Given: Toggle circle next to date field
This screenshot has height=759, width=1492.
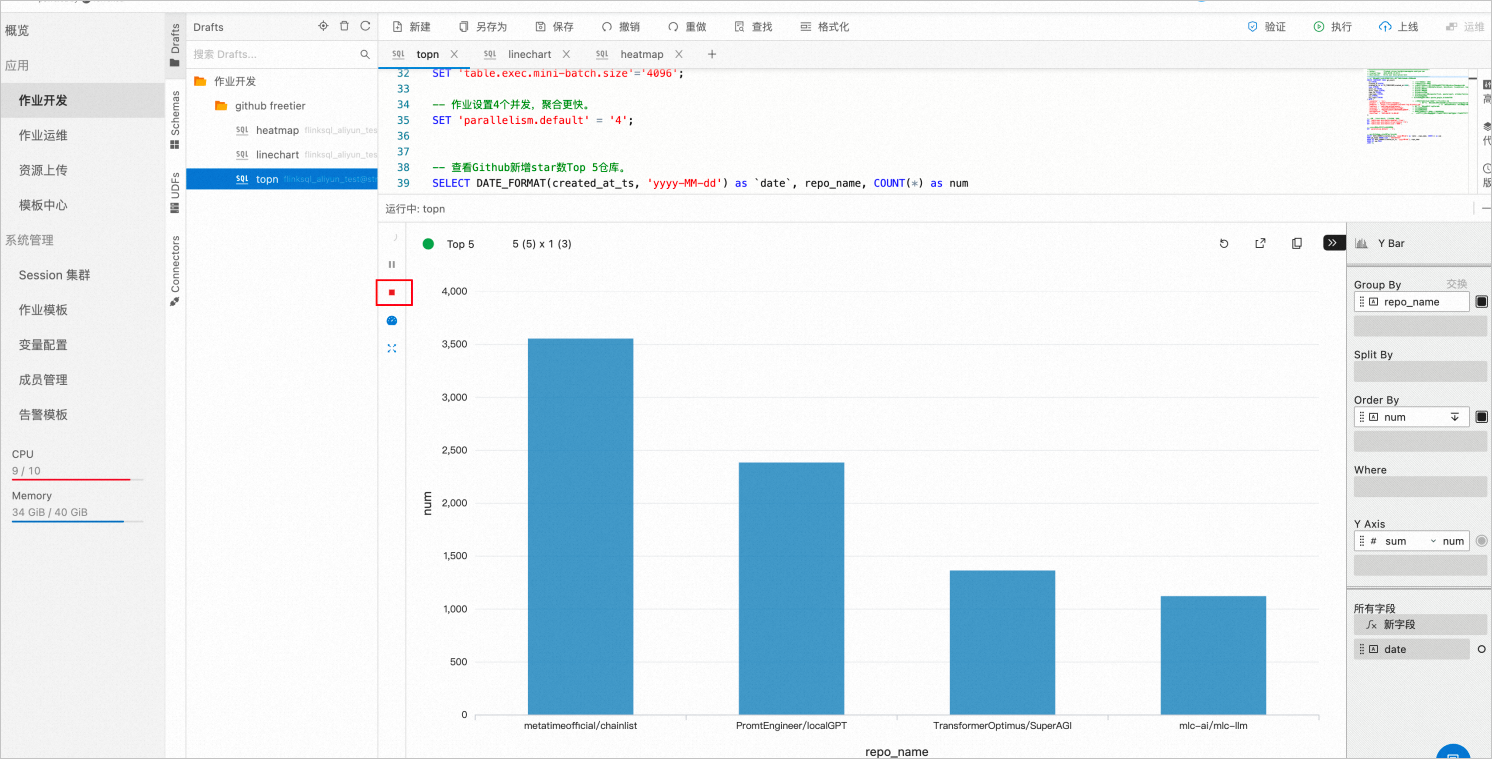Looking at the screenshot, I should click(x=1482, y=649).
